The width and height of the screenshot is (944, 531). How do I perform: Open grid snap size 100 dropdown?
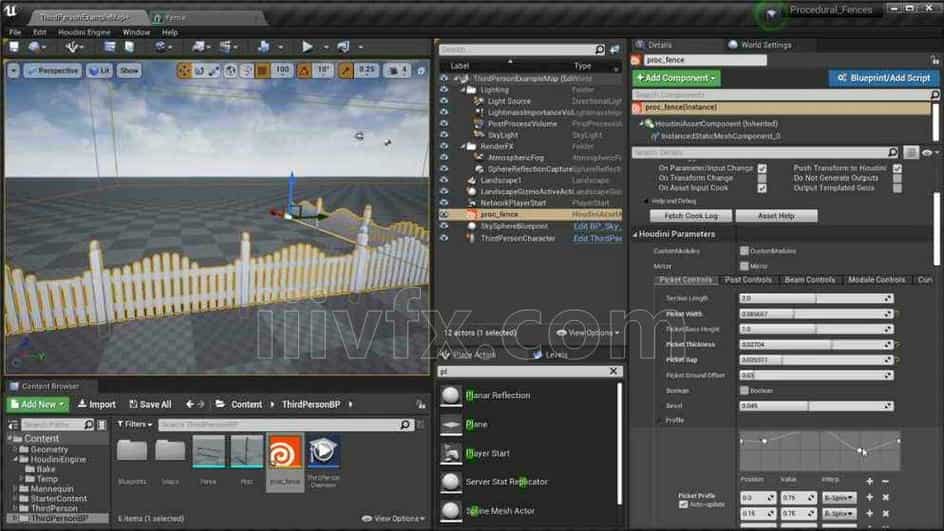pos(282,70)
